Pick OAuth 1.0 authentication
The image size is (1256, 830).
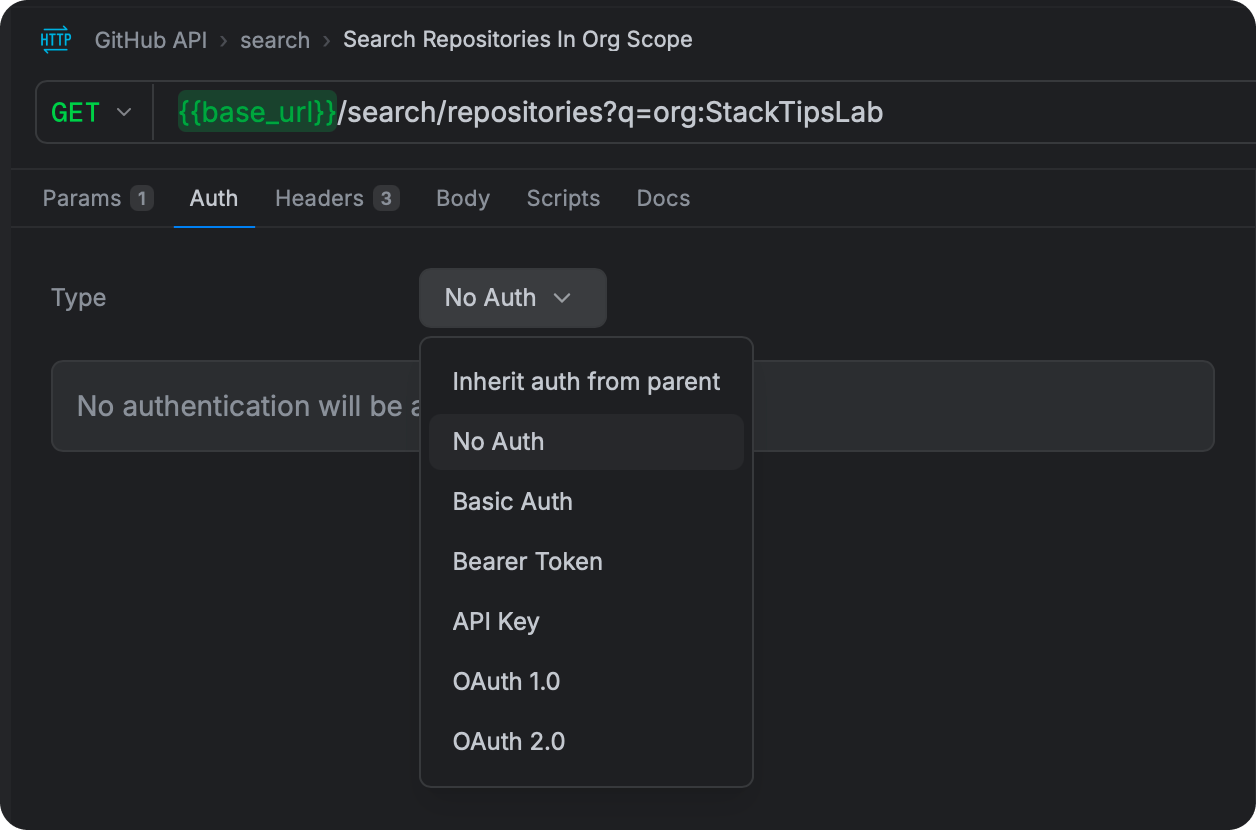(x=586, y=682)
